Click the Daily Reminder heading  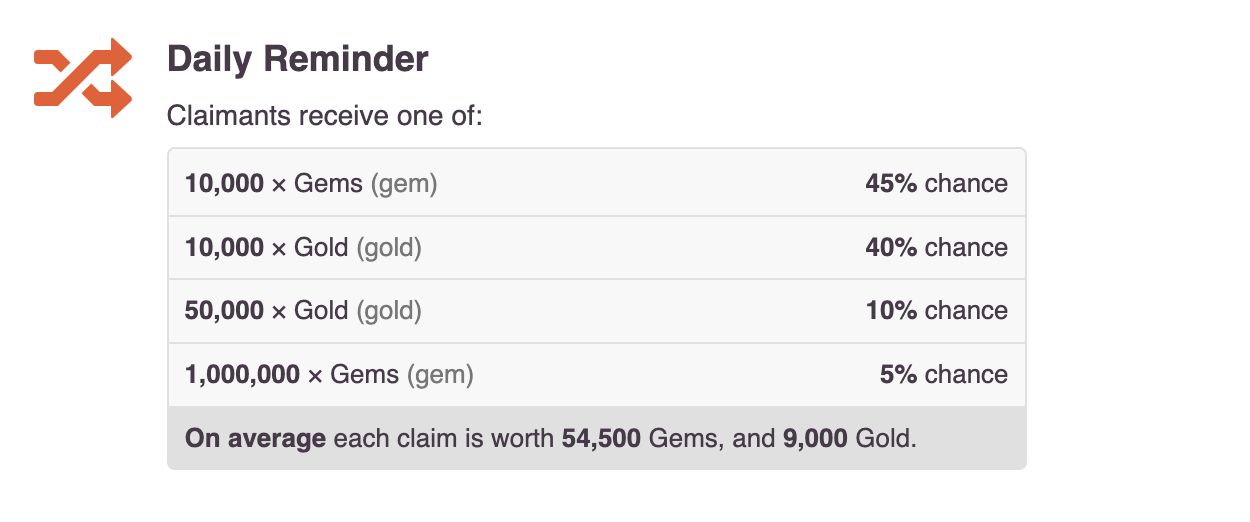point(297,59)
